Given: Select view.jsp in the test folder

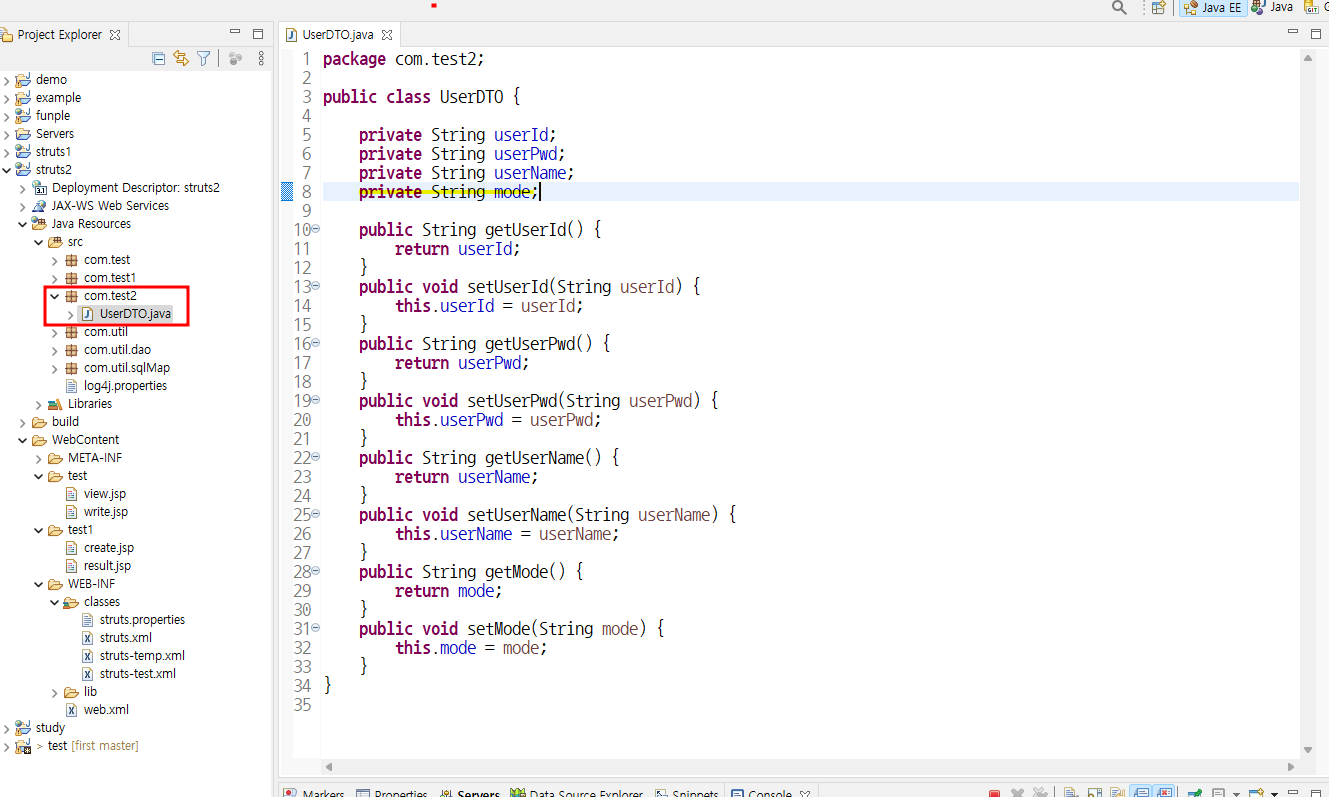Looking at the screenshot, I should click(105, 494).
